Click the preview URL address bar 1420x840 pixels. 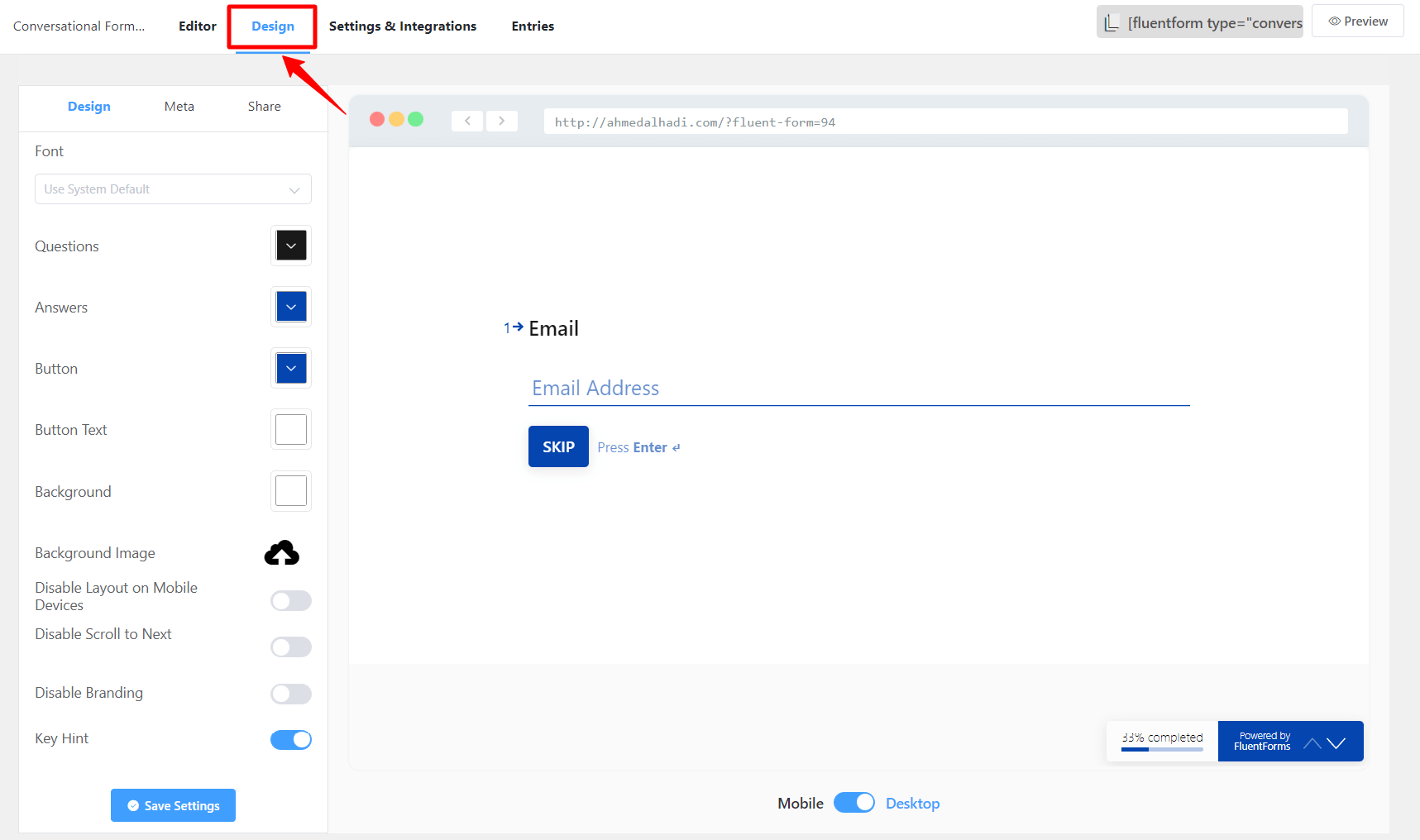click(x=946, y=122)
